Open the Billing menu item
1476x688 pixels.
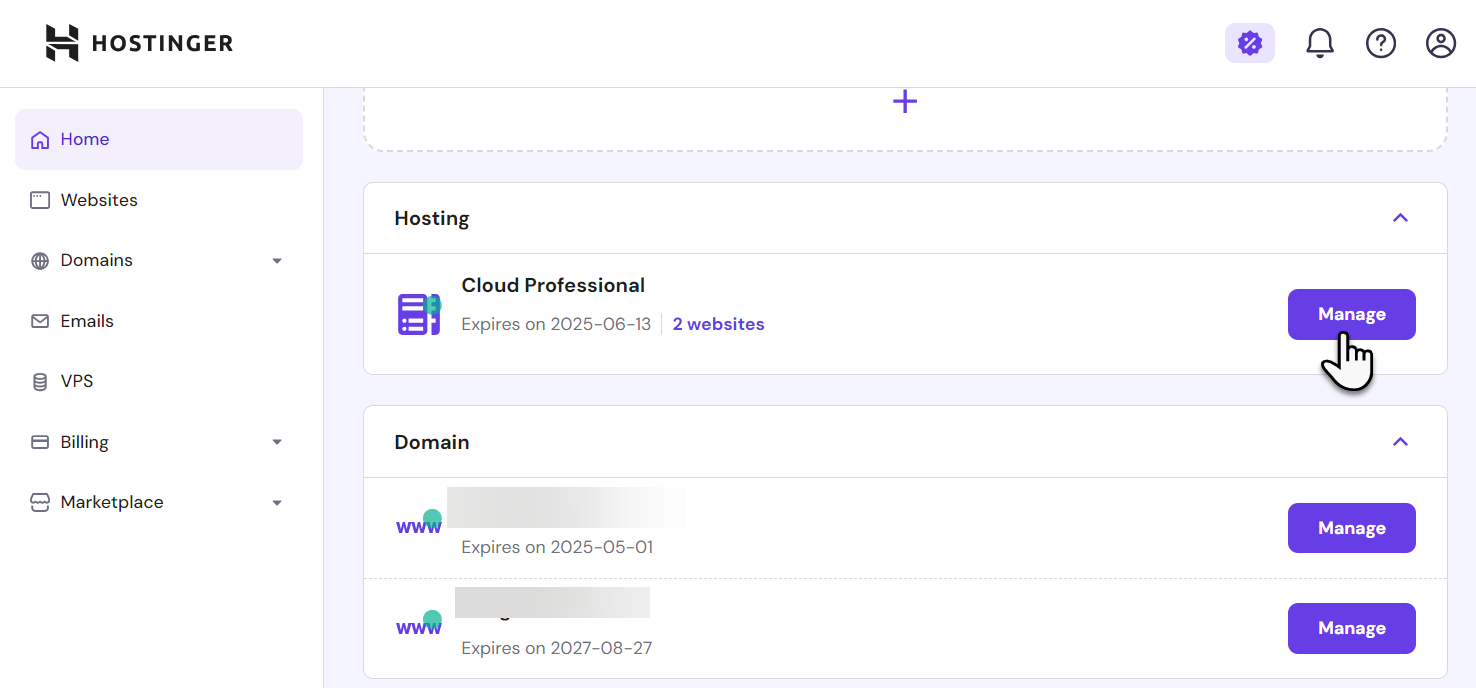159,442
